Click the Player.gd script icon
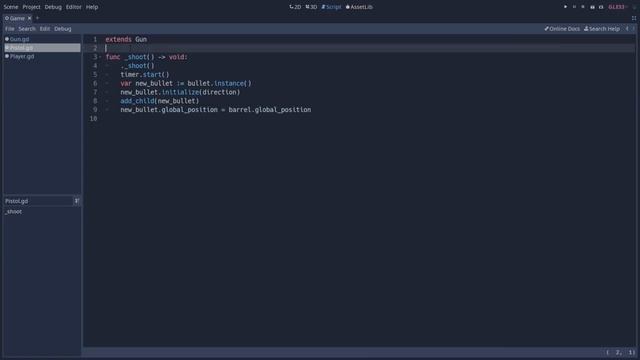 point(7,56)
